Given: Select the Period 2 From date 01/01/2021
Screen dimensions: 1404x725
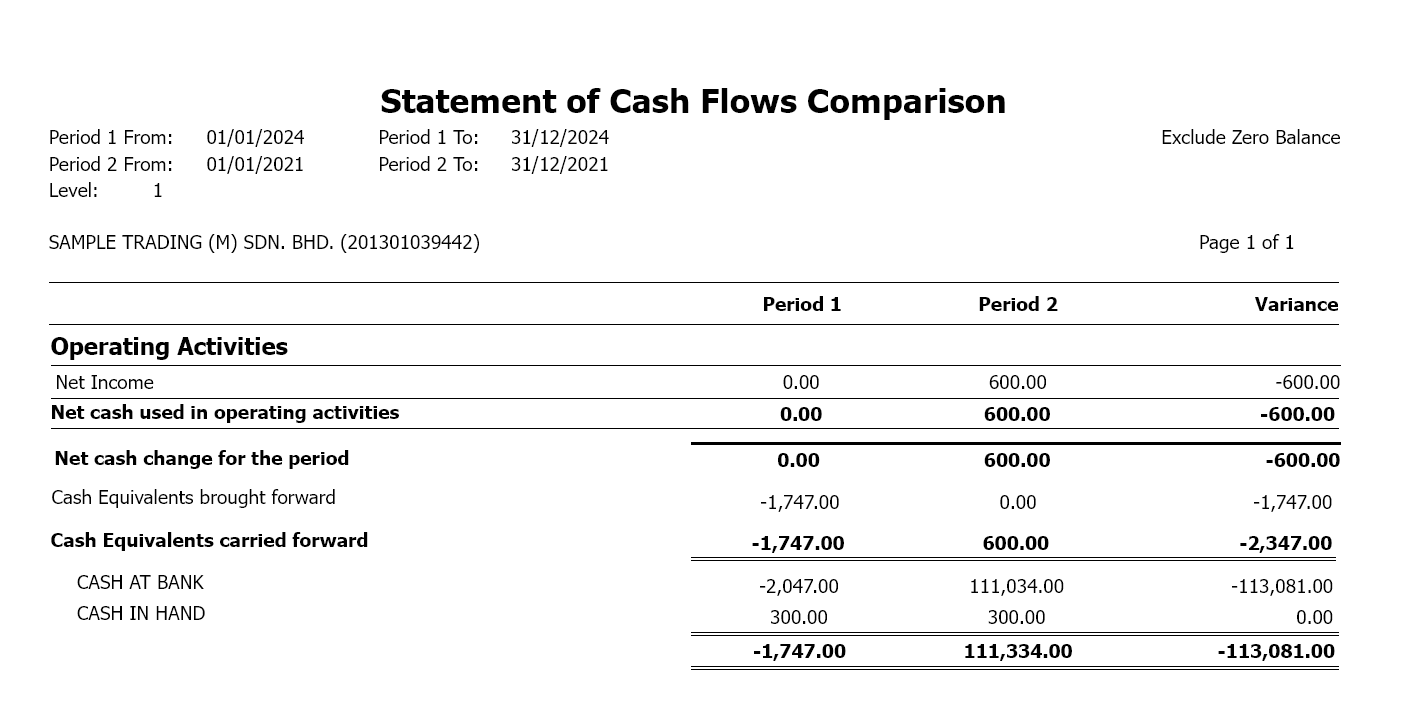Looking at the screenshot, I should pos(255,165).
